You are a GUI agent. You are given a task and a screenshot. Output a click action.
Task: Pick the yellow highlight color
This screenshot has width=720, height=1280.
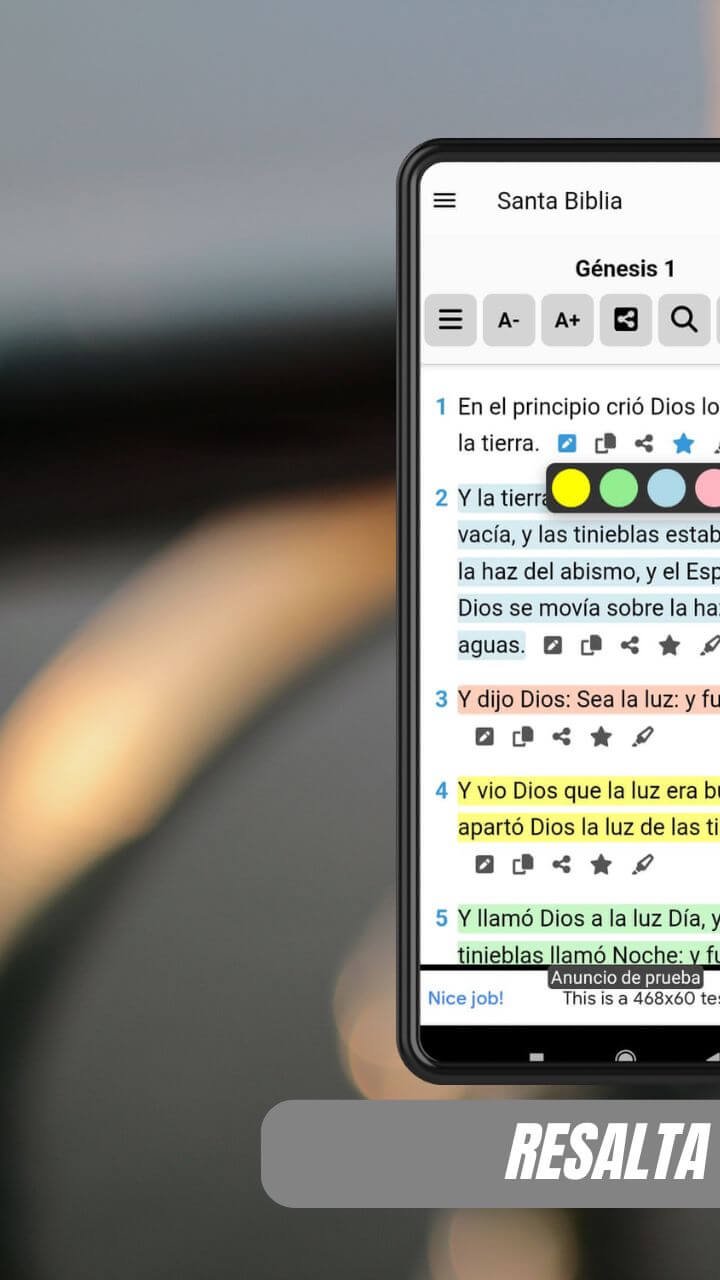click(571, 488)
